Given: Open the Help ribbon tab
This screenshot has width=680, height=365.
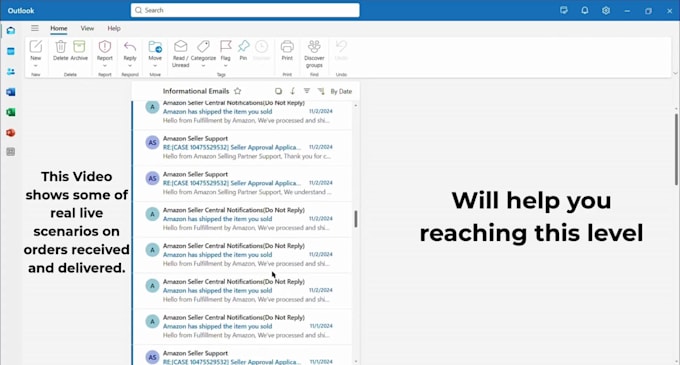Looking at the screenshot, I should click(x=114, y=28).
